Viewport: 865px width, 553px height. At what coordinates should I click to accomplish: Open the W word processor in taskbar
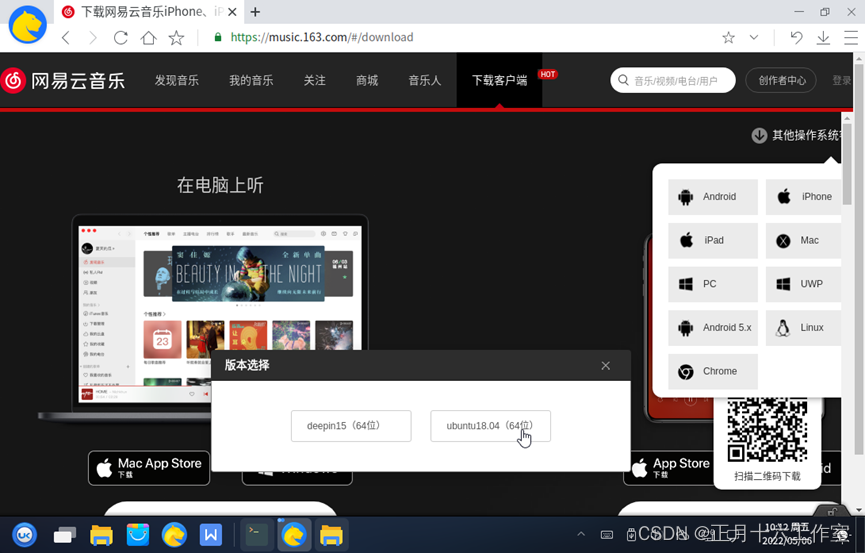(211, 535)
